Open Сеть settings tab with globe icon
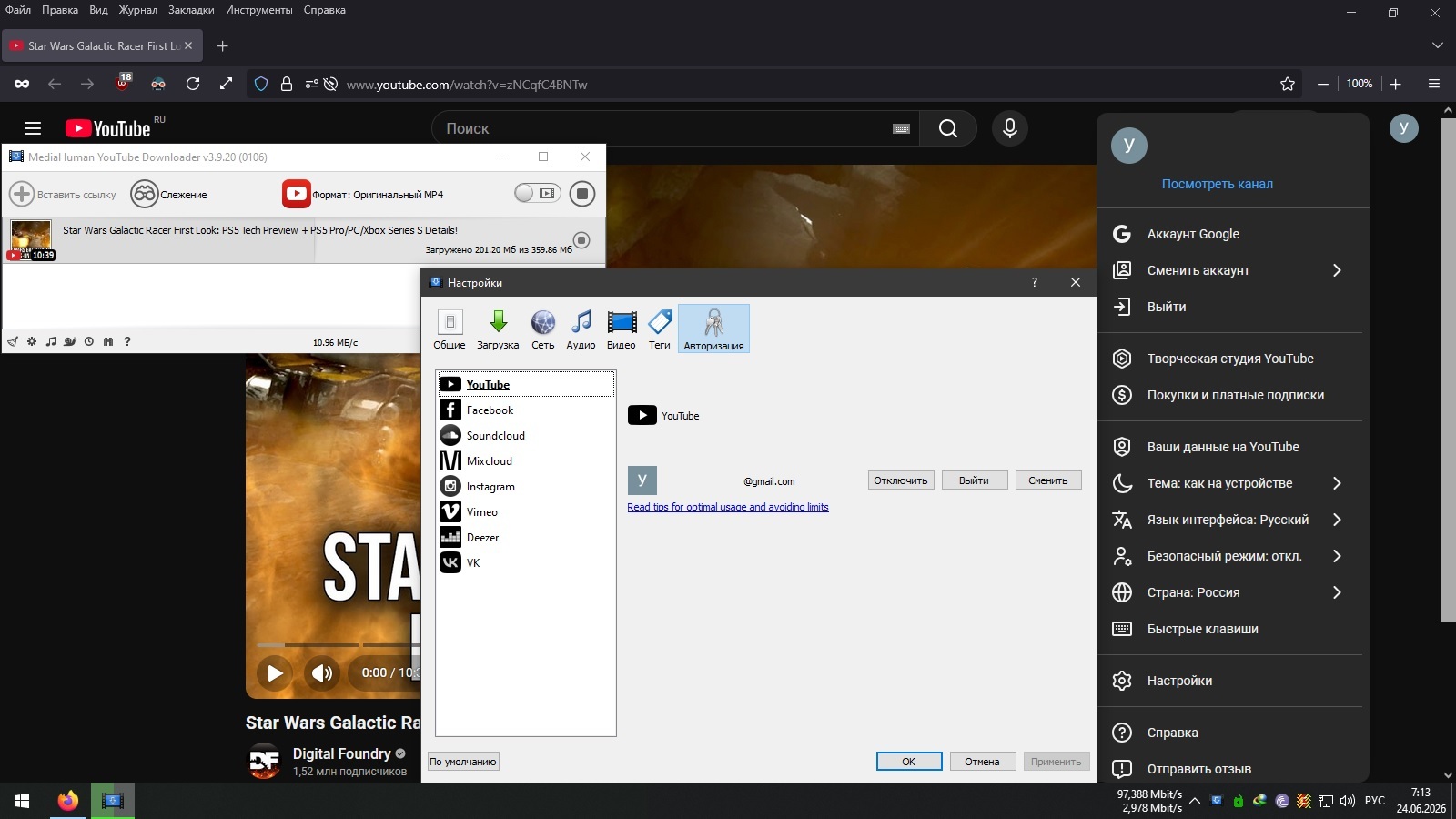This screenshot has height=819, width=1456. pyautogui.click(x=543, y=329)
